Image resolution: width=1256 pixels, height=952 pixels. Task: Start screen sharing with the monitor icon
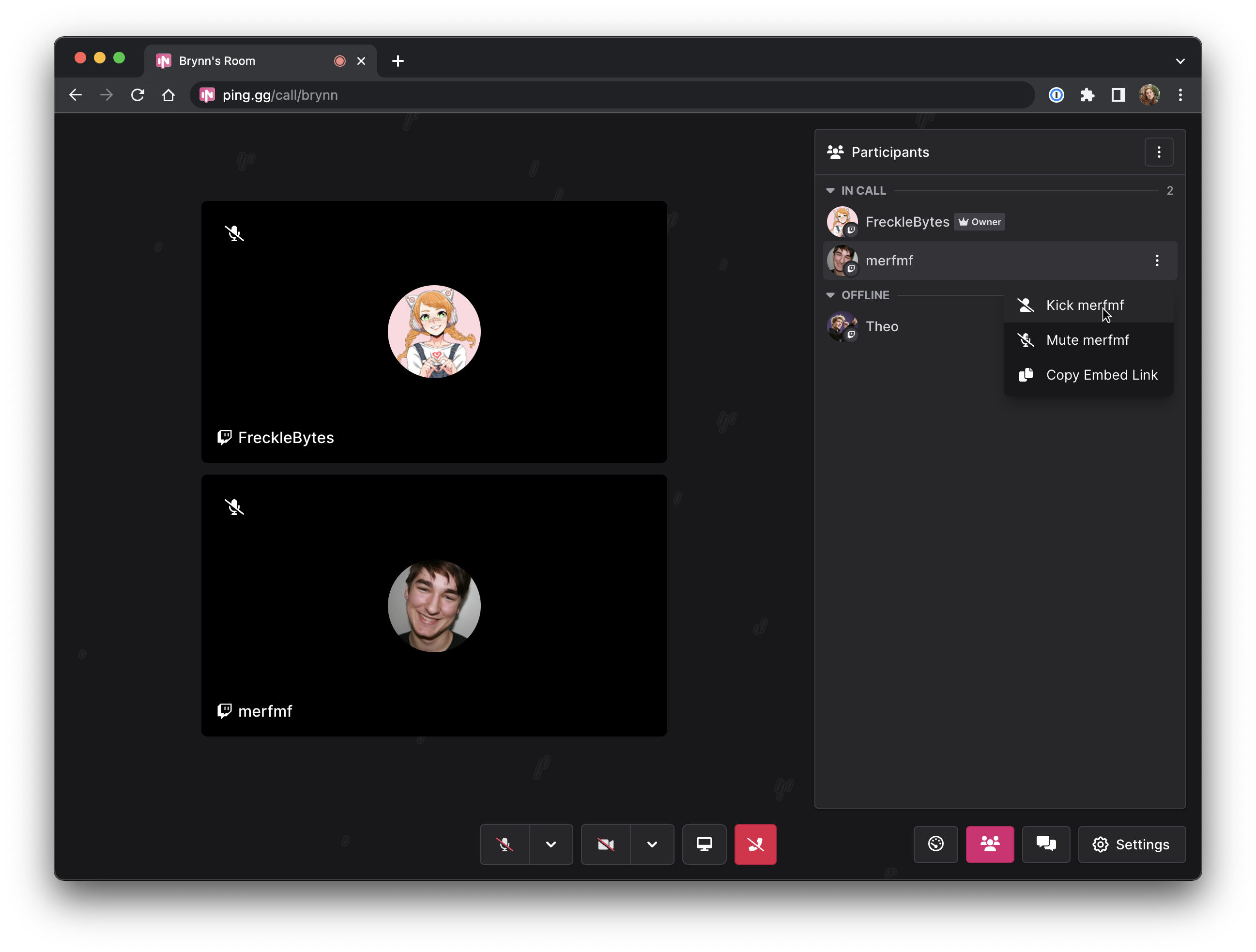click(x=704, y=844)
